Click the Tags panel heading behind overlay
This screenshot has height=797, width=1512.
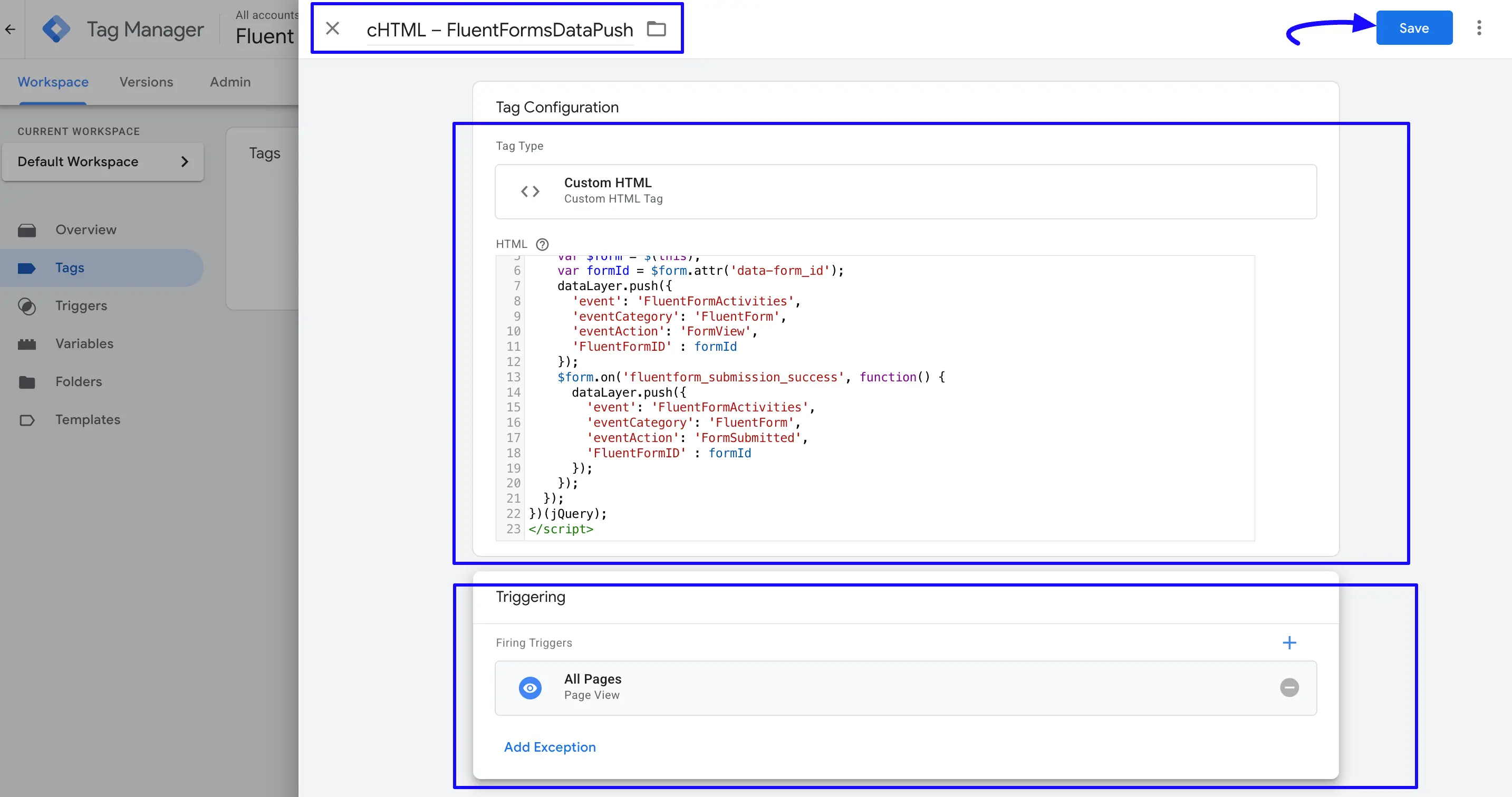click(264, 153)
